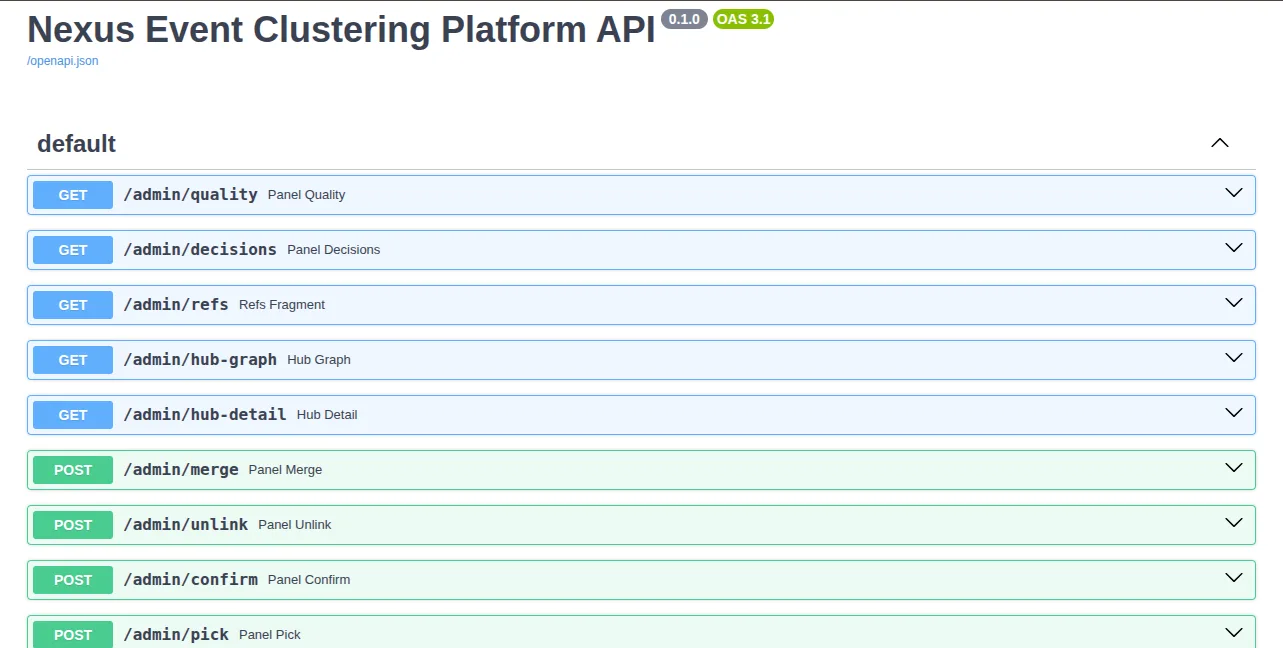The image size is (1283, 648).
Task: Click the Panel Decisions summary text
Action: click(334, 250)
